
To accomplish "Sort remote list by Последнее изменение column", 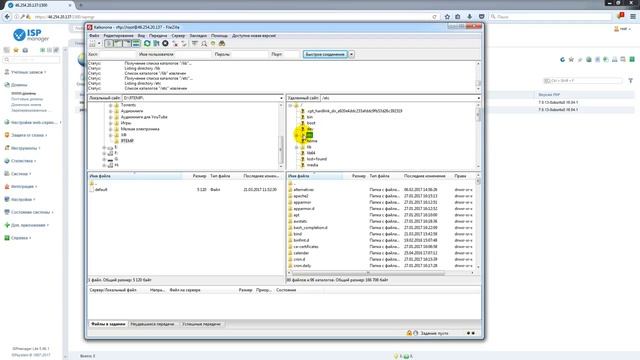I will (424, 176).
